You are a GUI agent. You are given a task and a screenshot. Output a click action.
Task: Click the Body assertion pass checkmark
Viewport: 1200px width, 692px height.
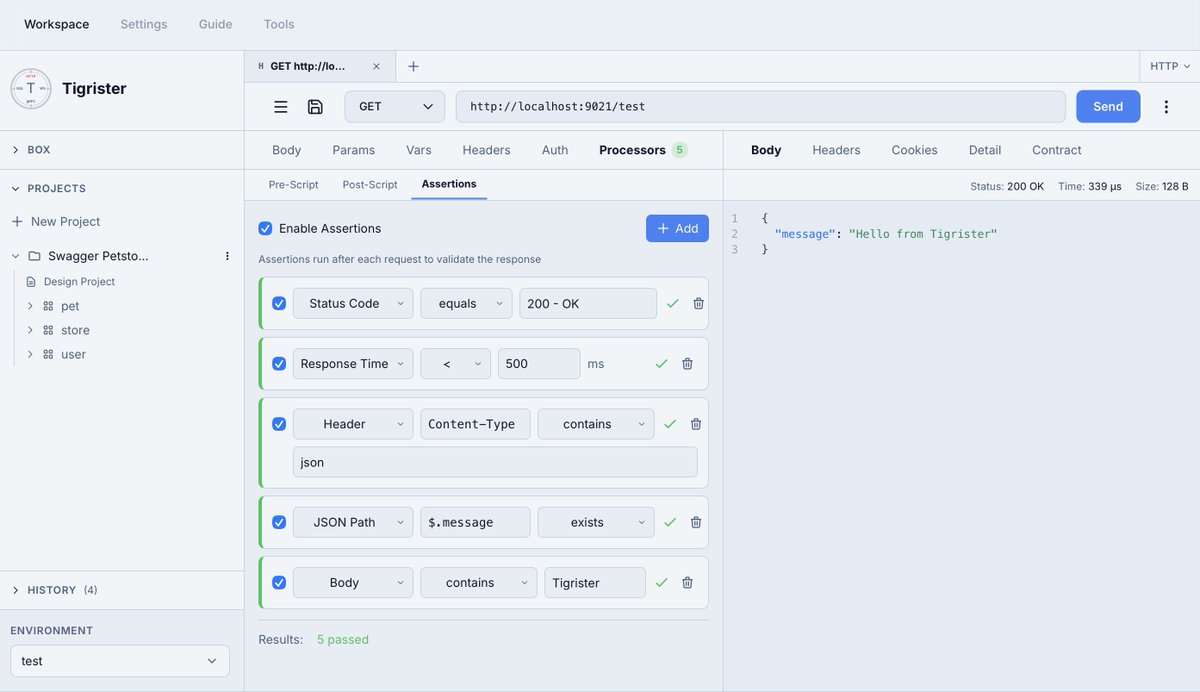661,582
